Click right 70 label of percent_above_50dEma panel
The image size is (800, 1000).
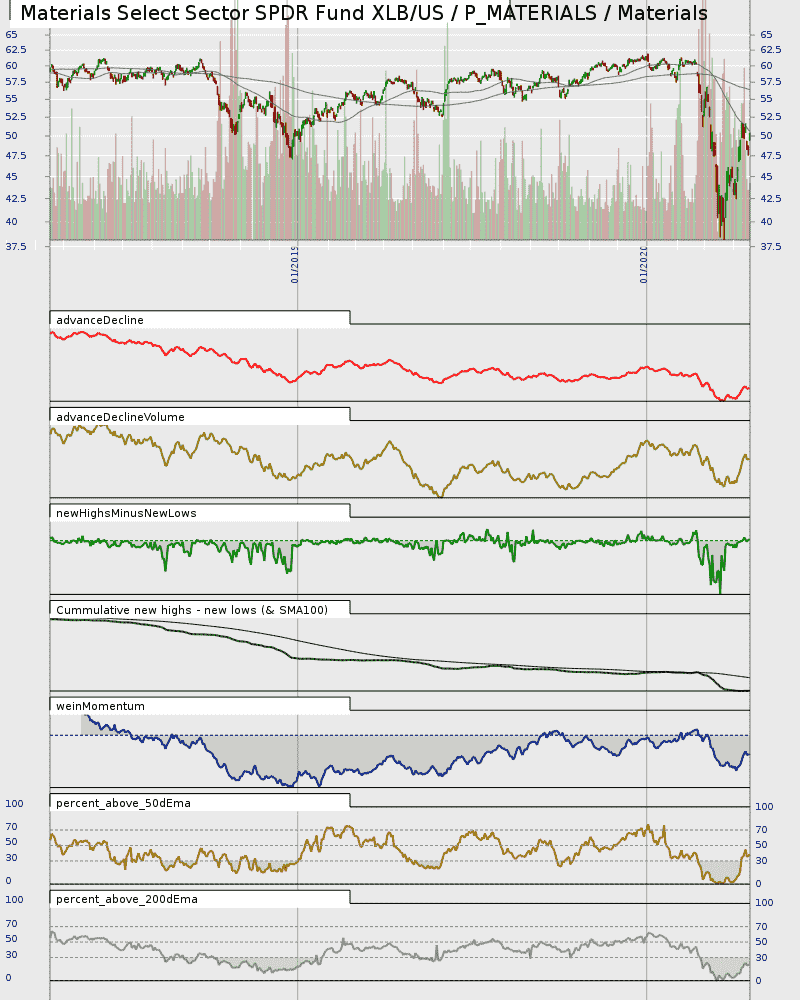[x=762, y=830]
